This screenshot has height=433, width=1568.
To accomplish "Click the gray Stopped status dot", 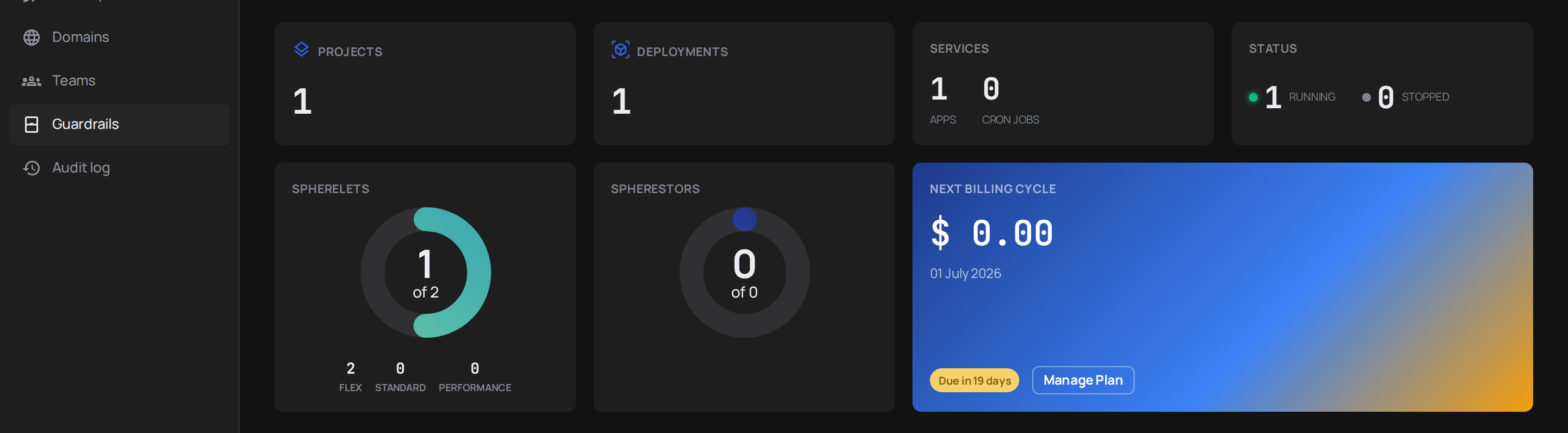I will point(1366,97).
